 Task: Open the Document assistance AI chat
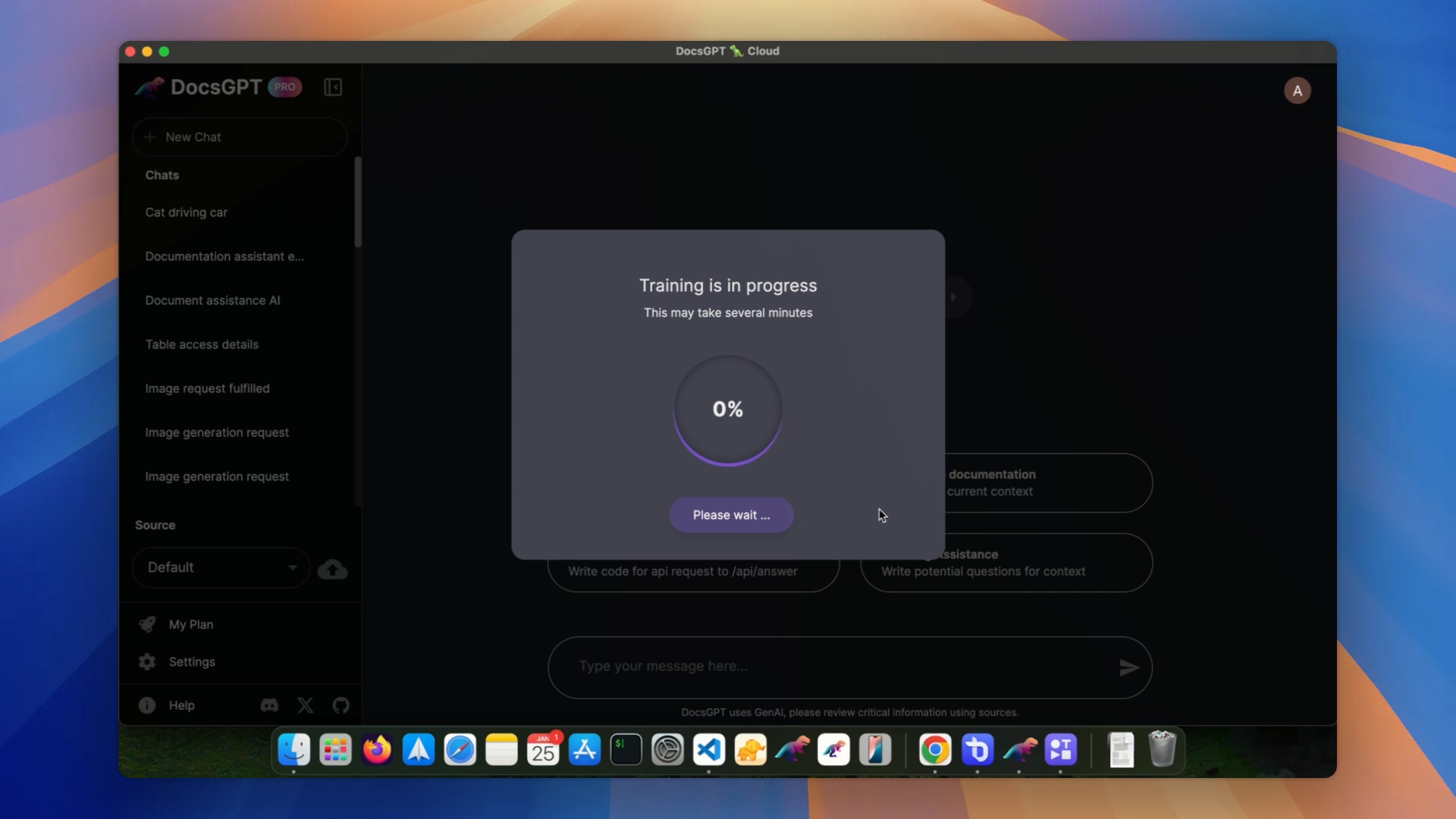(x=240, y=300)
